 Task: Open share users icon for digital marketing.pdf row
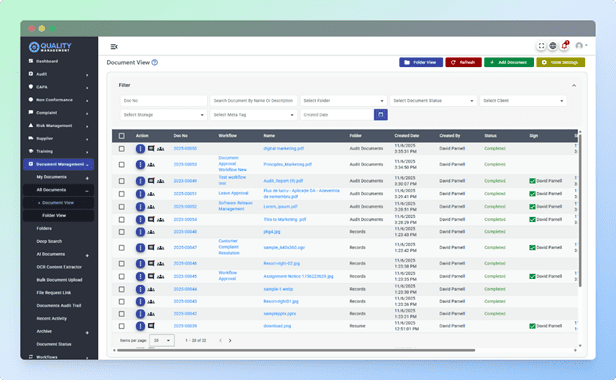(160, 149)
